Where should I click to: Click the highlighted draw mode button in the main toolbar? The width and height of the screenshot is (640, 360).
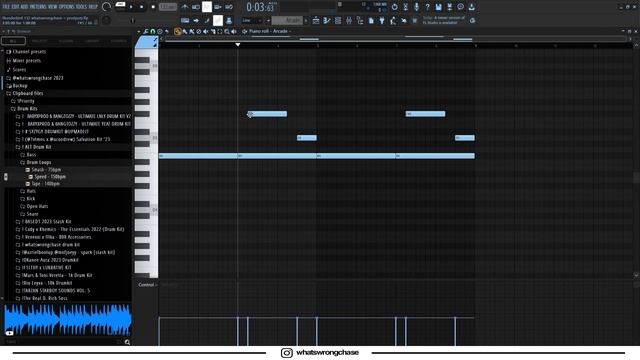point(218,20)
